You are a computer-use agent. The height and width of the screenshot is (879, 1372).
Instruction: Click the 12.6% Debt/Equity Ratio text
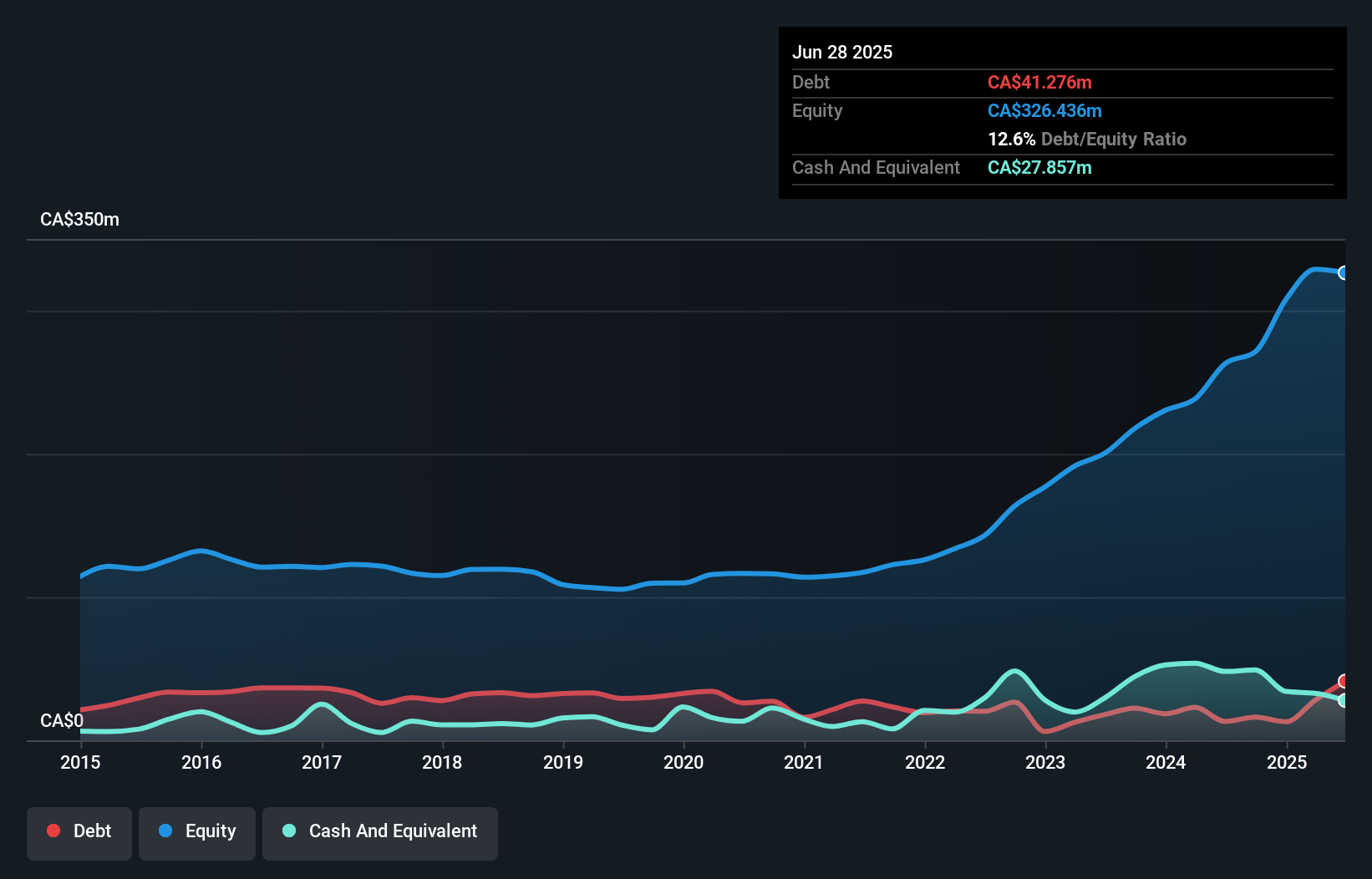click(x=1086, y=139)
